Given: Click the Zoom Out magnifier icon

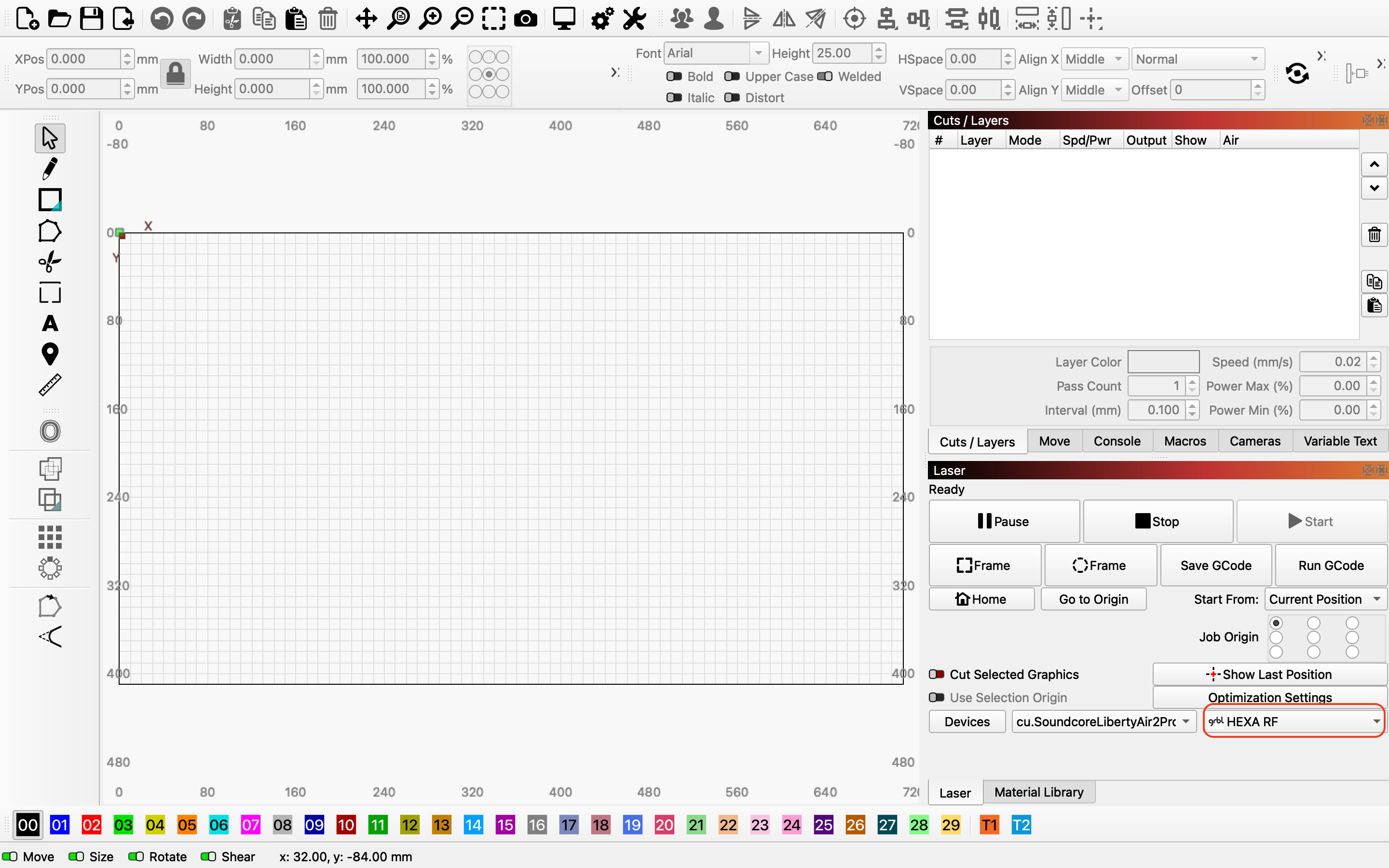Looking at the screenshot, I should [x=462, y=18].
